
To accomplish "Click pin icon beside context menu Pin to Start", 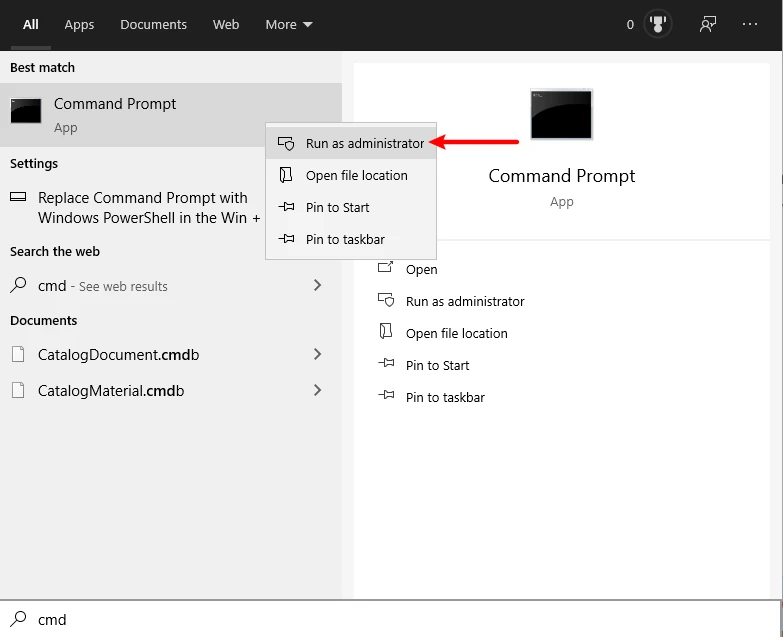I will click(x=286, y=207).
